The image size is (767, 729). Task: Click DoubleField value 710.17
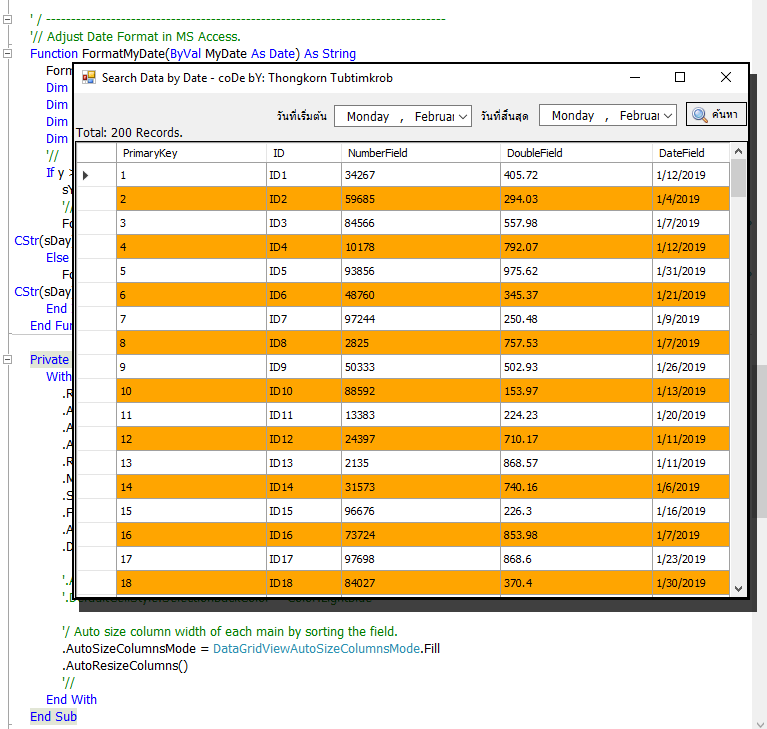coord(576,438)
